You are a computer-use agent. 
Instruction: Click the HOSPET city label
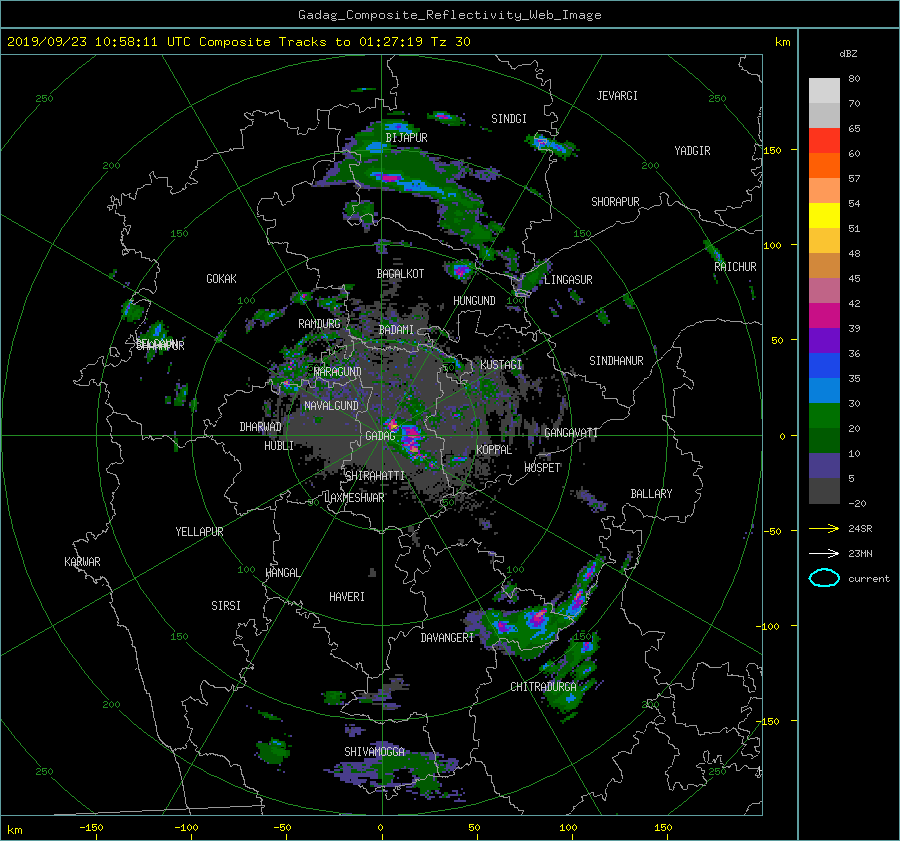click(542, 468)
